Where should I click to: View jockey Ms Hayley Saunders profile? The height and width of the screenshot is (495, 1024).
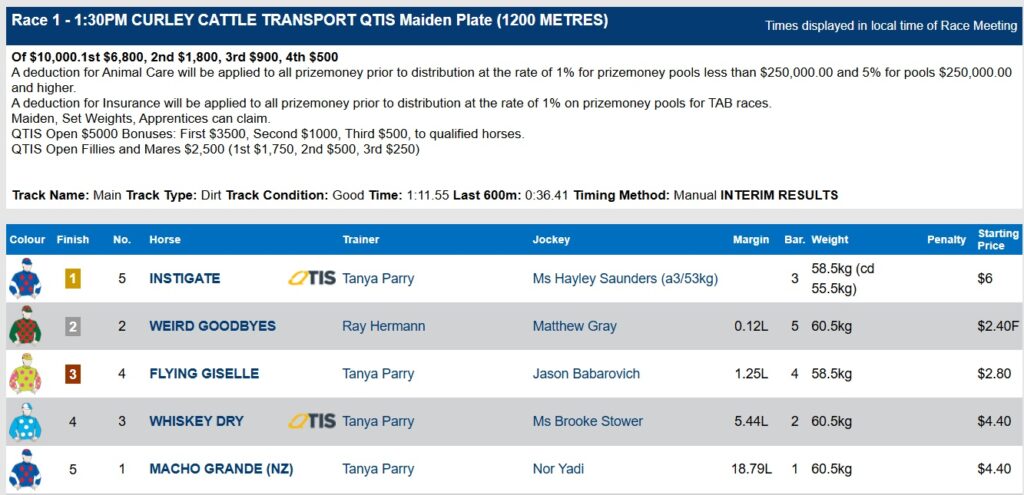(x=625, y=279)
